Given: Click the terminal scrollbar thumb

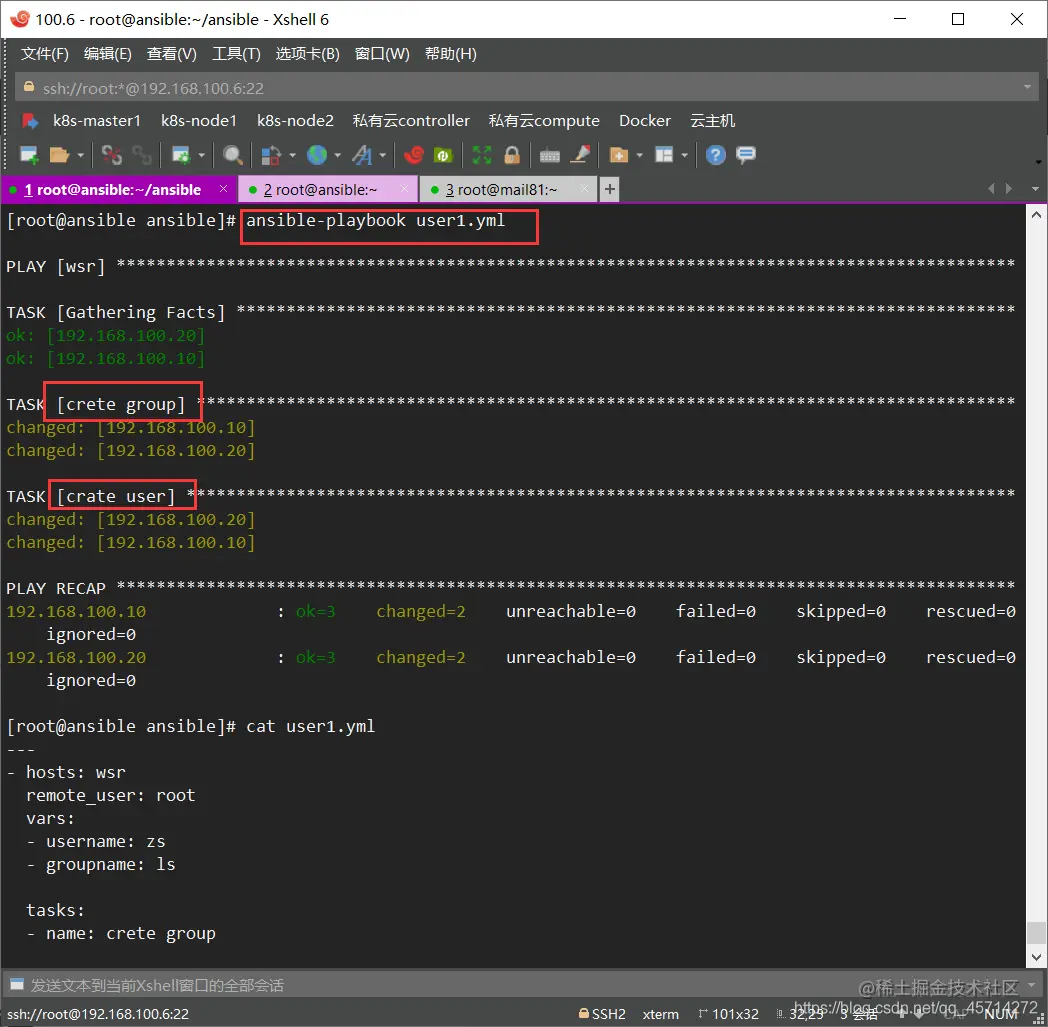Looking at the screenshot, I should point(1036,933).
